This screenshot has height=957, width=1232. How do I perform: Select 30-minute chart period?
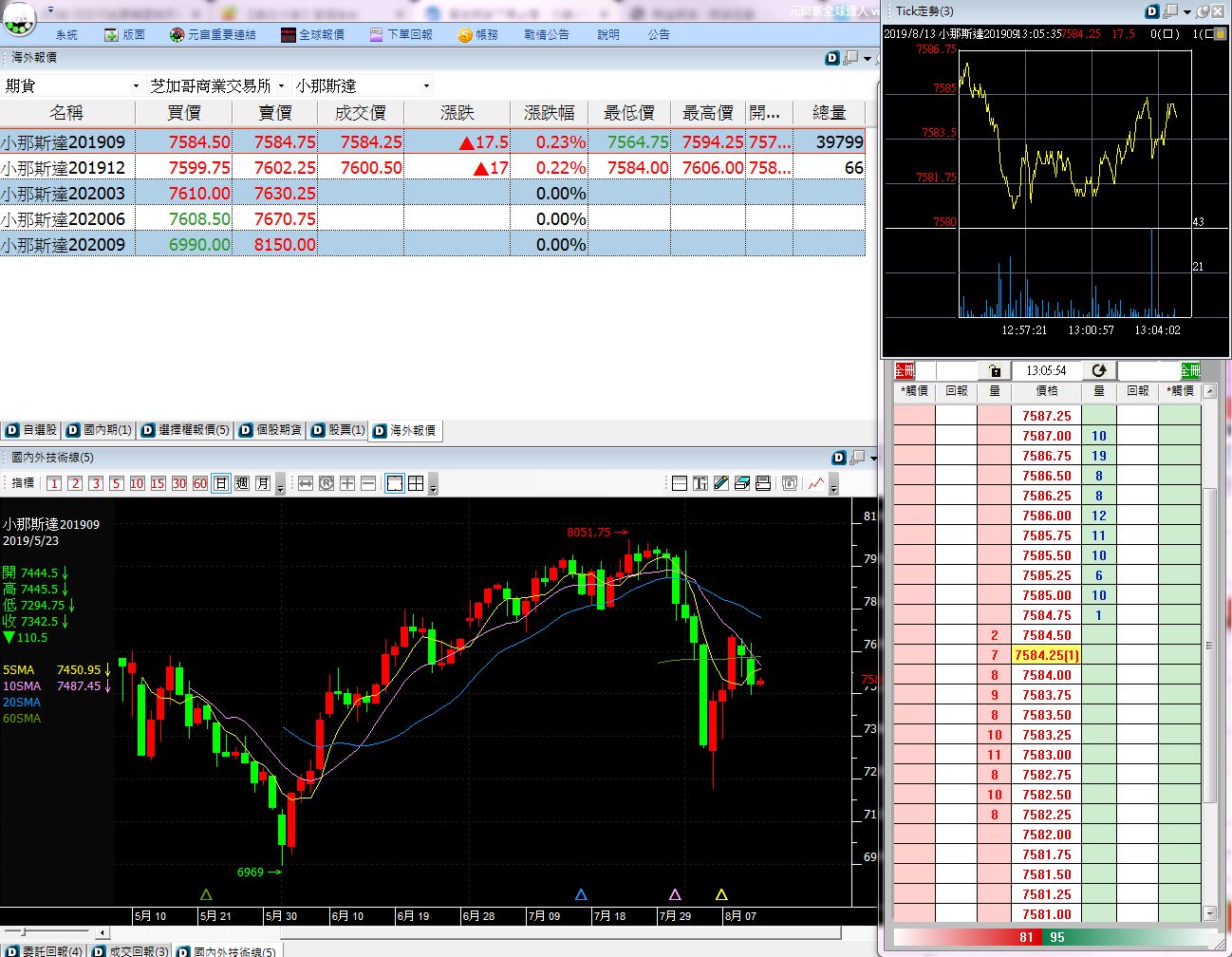click(x=179, y=483)
